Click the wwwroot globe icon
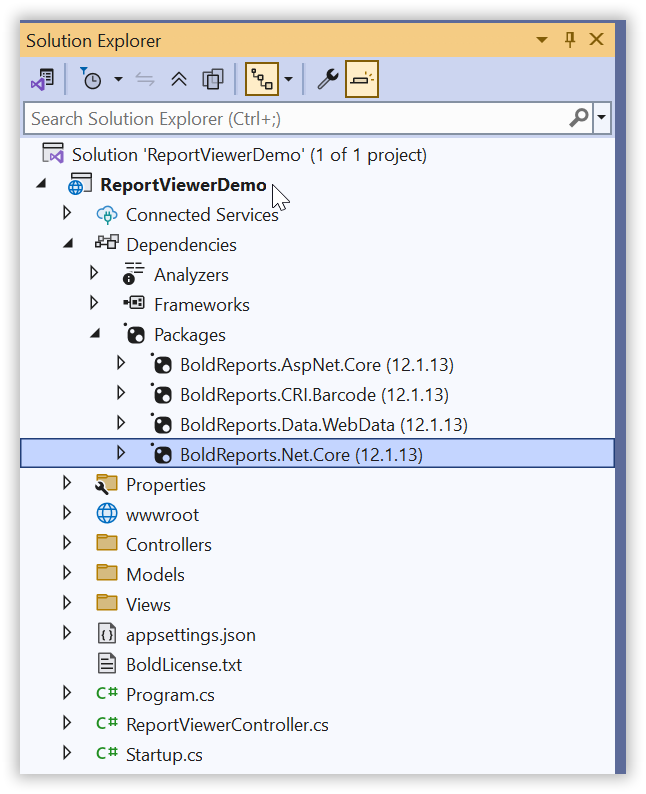The image size is (646, 794). click(x=107, y=513)
